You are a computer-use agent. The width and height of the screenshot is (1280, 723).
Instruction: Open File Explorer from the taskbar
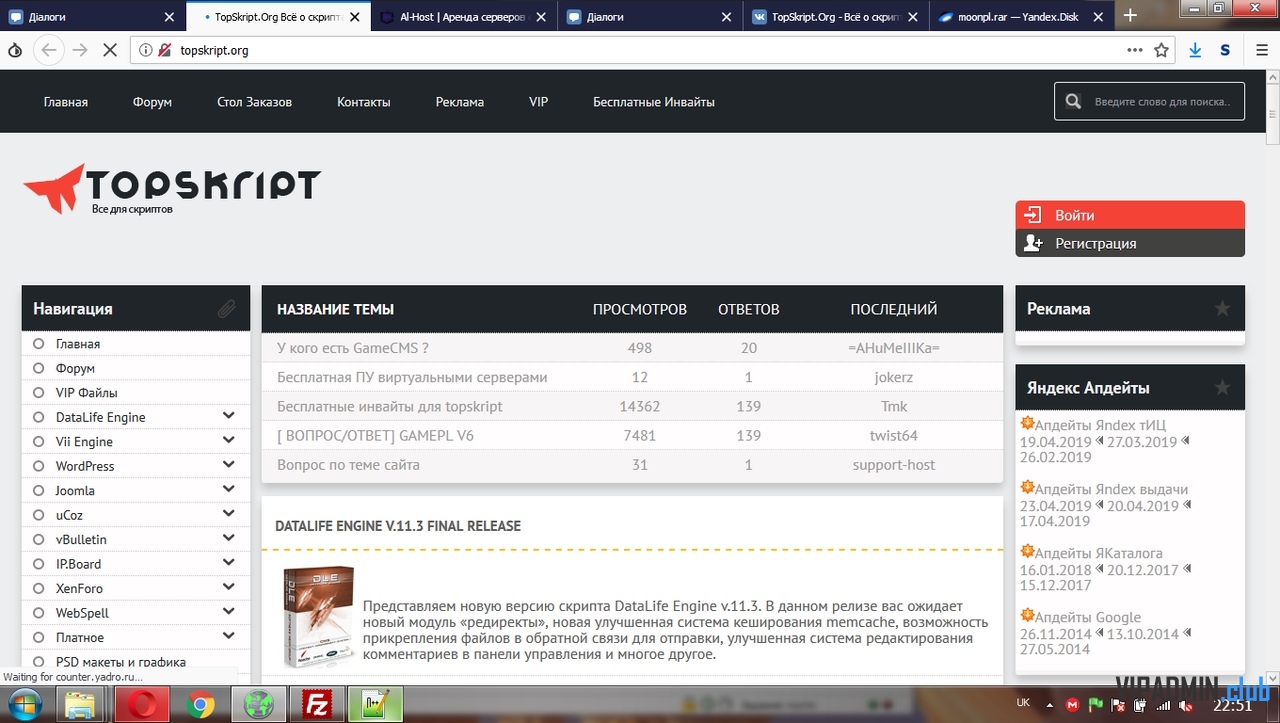82,704
